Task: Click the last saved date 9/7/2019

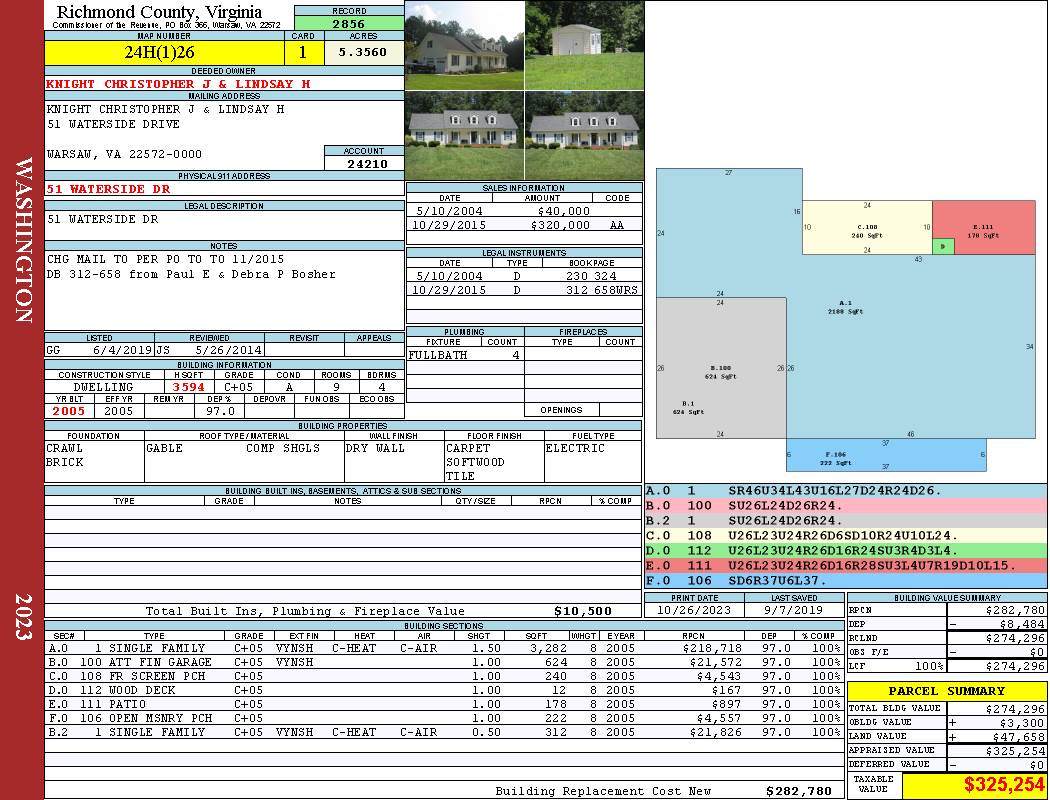Action: click(x=794, y=610)
